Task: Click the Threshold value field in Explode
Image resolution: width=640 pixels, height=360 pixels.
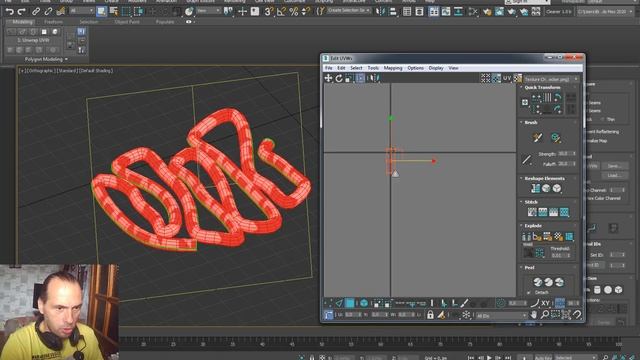Action: [560, 256]
